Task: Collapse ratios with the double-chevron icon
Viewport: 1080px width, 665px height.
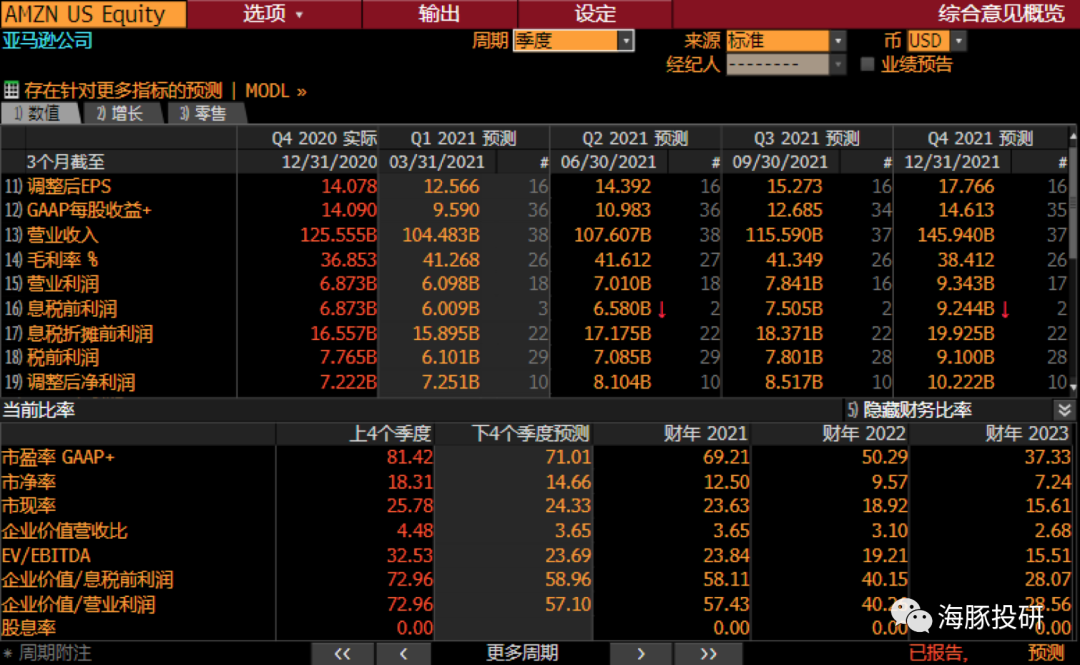Action: 1064,411
